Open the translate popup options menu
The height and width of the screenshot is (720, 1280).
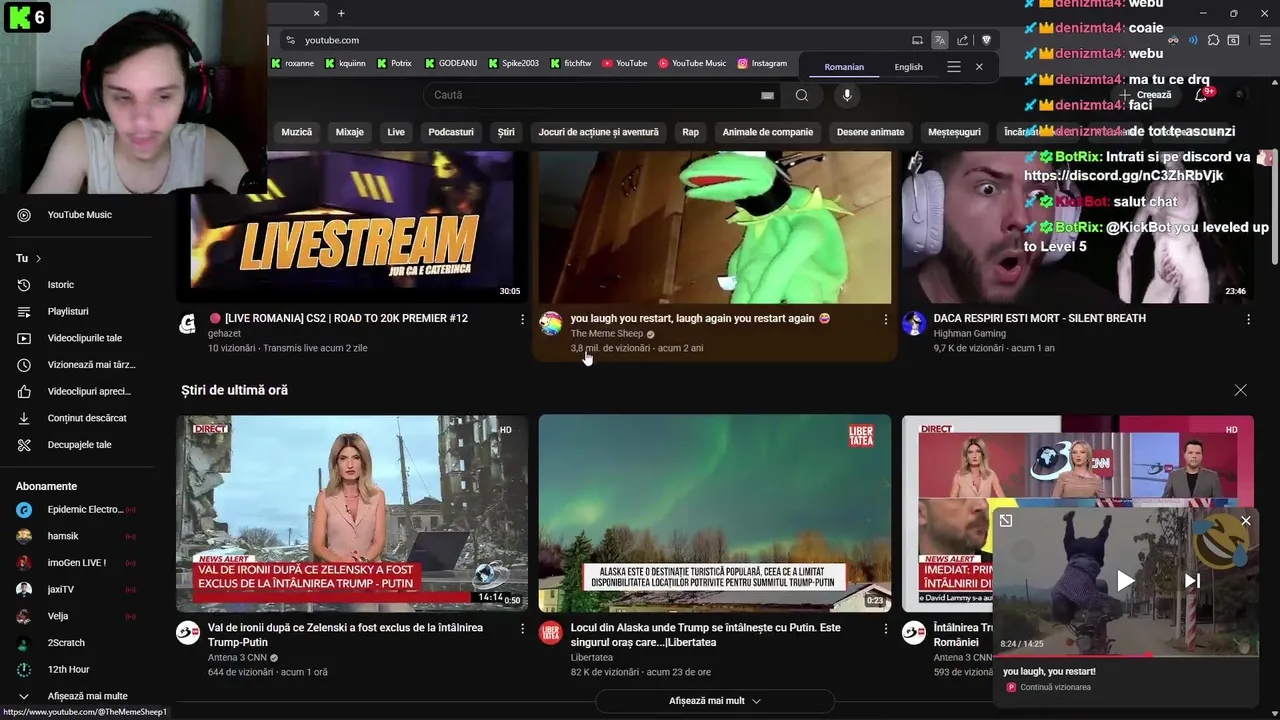click(954, 67)
